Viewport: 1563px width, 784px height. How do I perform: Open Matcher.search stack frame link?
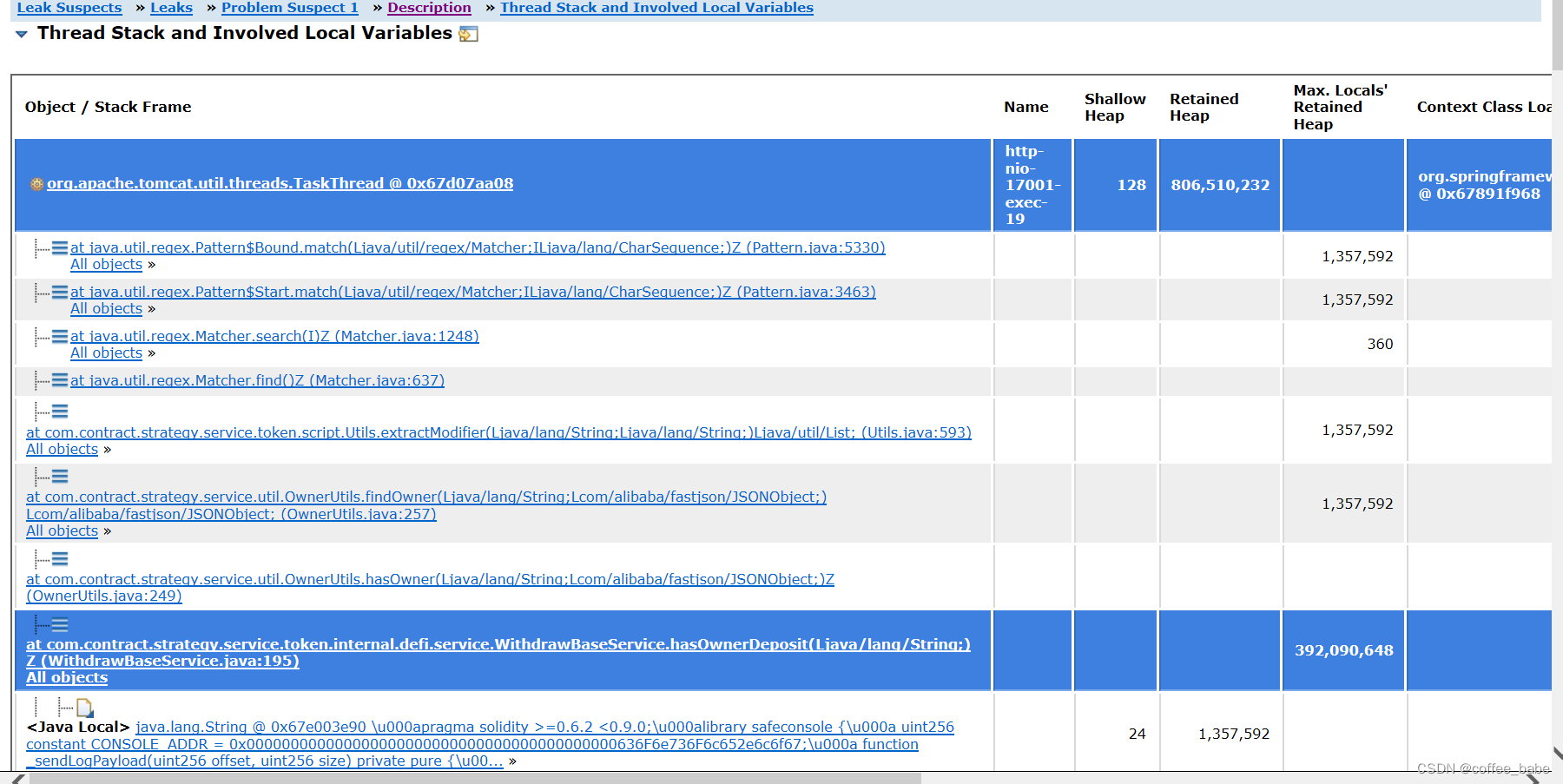tap(274, 336)
